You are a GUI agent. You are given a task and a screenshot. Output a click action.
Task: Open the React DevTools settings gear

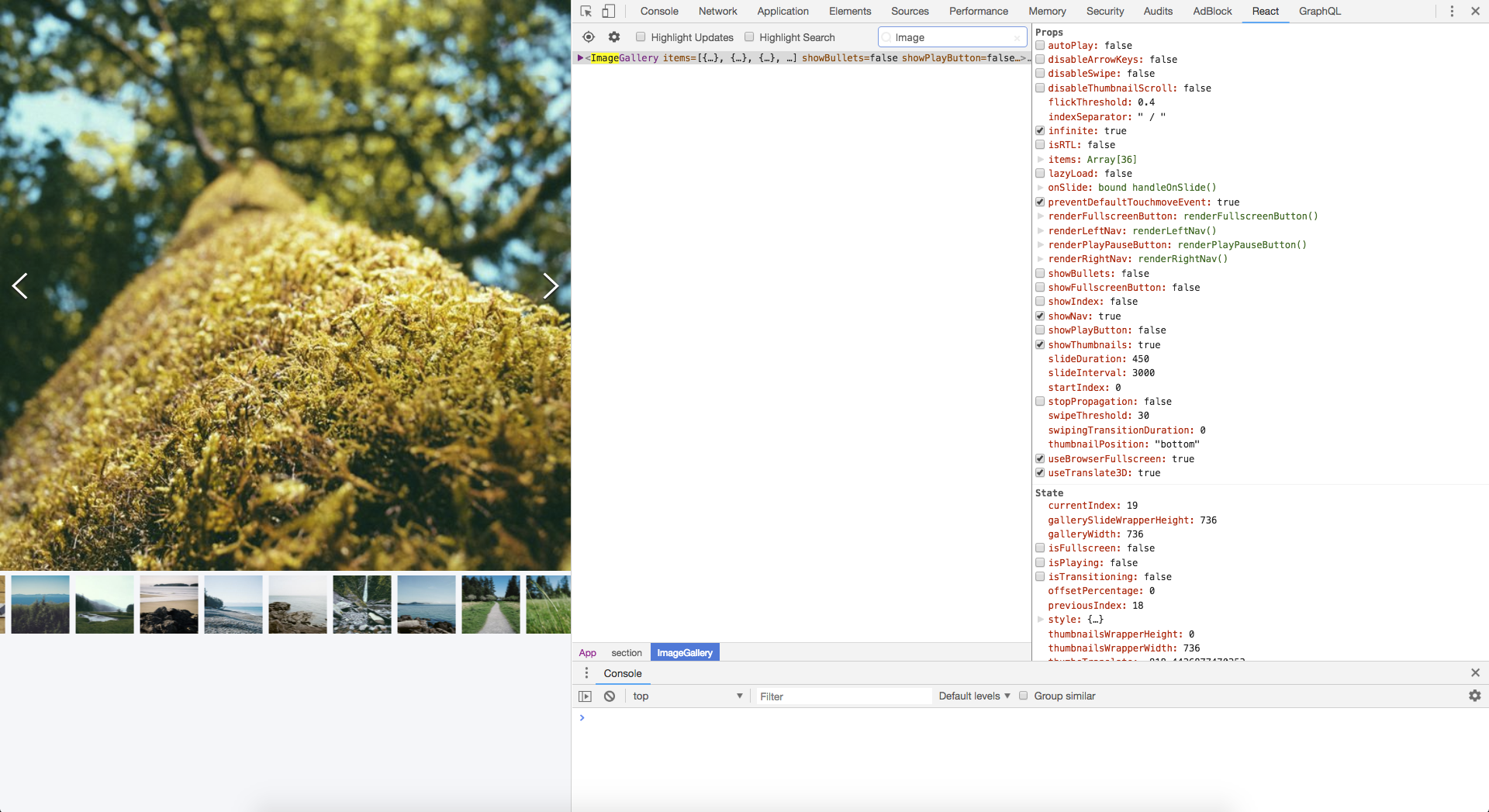tap(613, 36)
